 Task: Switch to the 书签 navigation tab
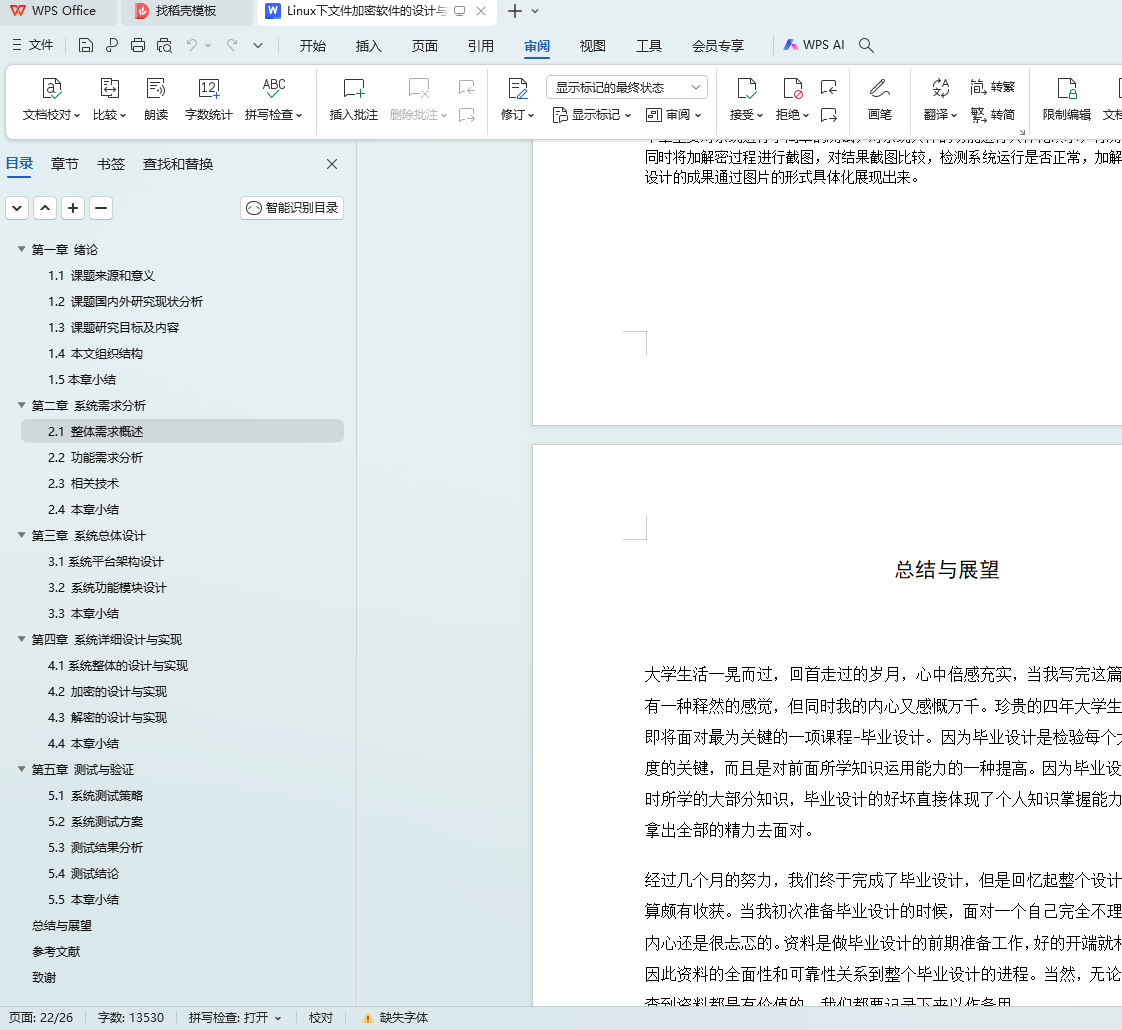coord(111,164)
